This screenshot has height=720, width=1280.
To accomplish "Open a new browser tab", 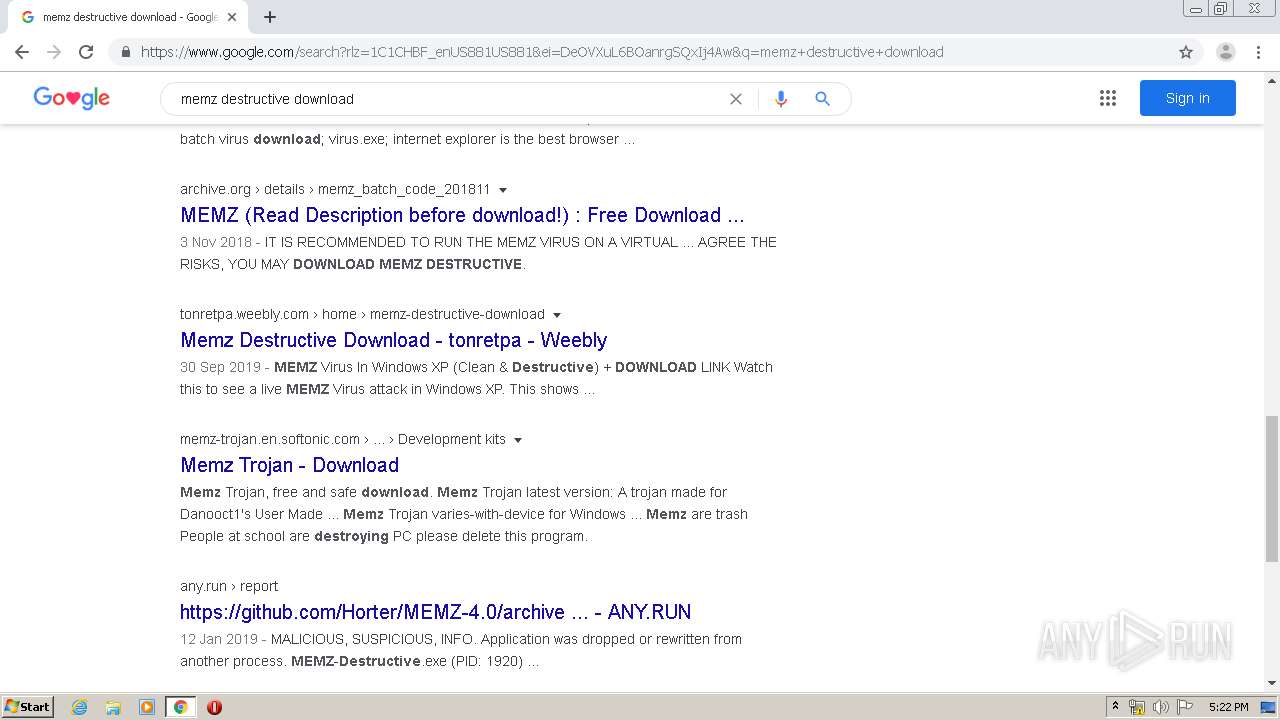I will pyautogui.click(x=270, y=17).
